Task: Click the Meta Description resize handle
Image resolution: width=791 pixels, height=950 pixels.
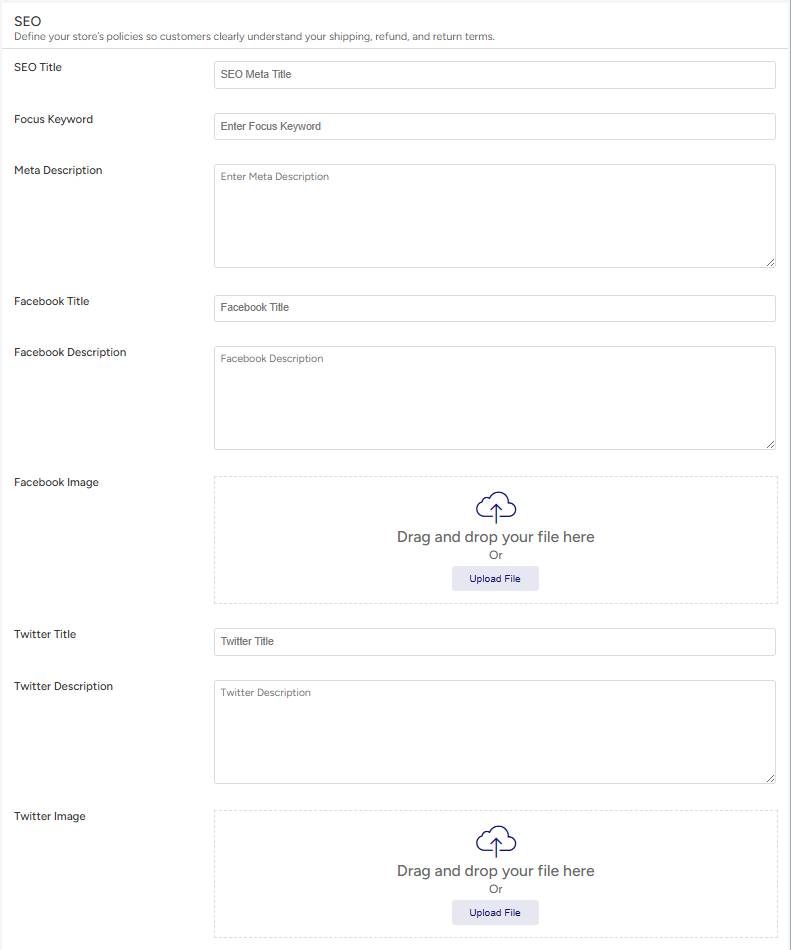Action: point(770,262)
